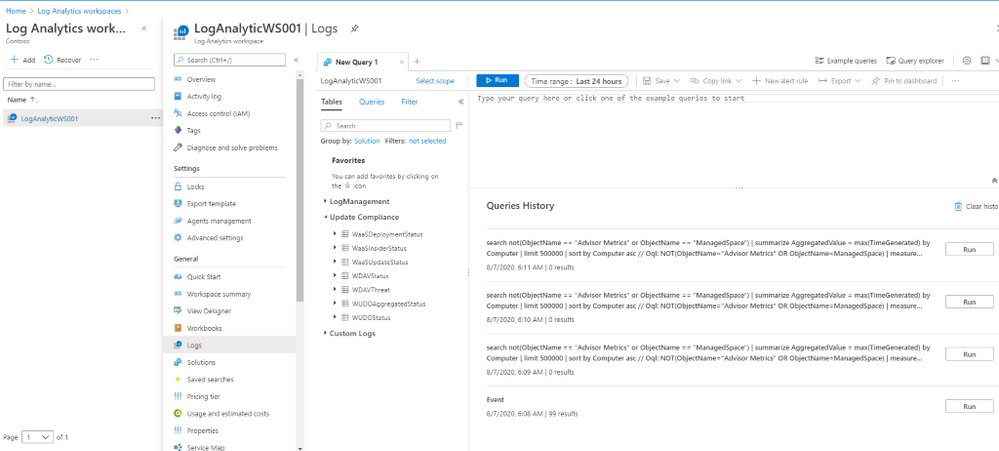
Task: Expand the LogManagement group
Action: pos(325,201)
